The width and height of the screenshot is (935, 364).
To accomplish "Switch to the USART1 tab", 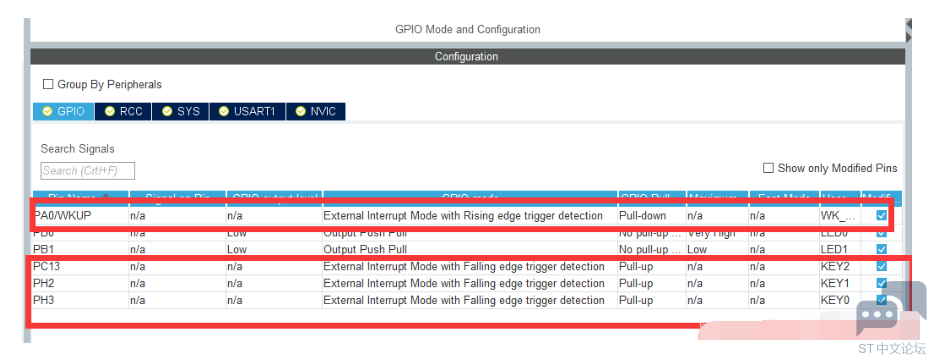I will [247, 112].
